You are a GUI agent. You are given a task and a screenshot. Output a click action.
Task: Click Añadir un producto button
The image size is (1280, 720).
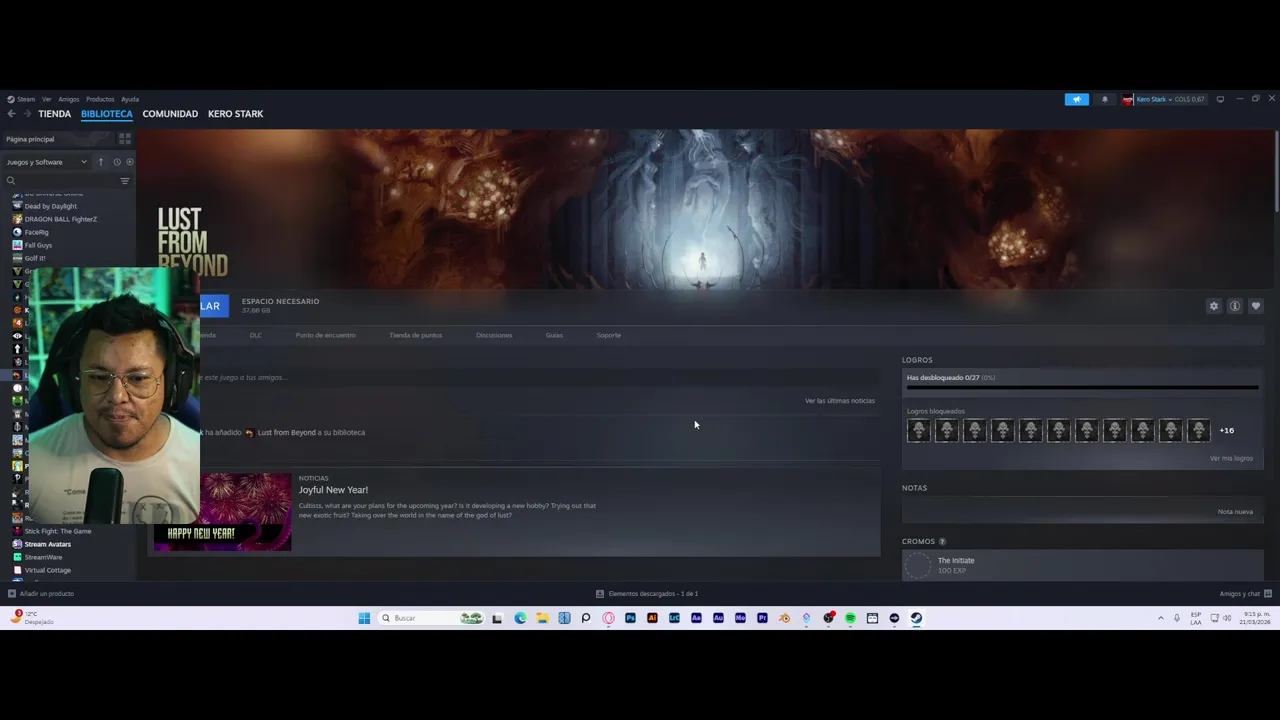41,594
